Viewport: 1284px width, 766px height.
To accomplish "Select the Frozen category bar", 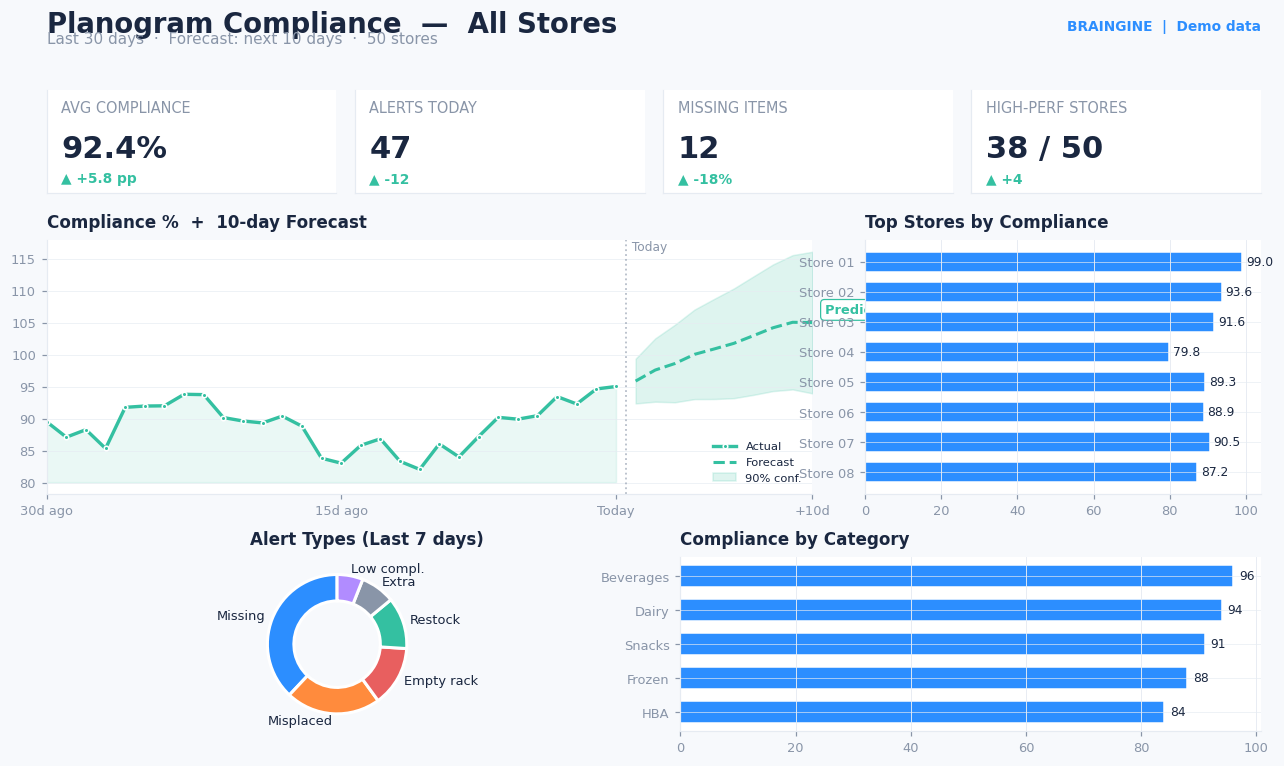I will click(x=933, y=678).
